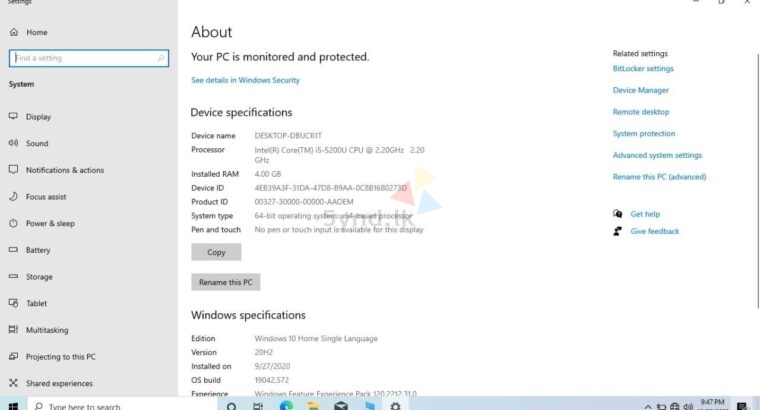
Task: Open BitLocker settings link
Action: [x=643, y=69]
